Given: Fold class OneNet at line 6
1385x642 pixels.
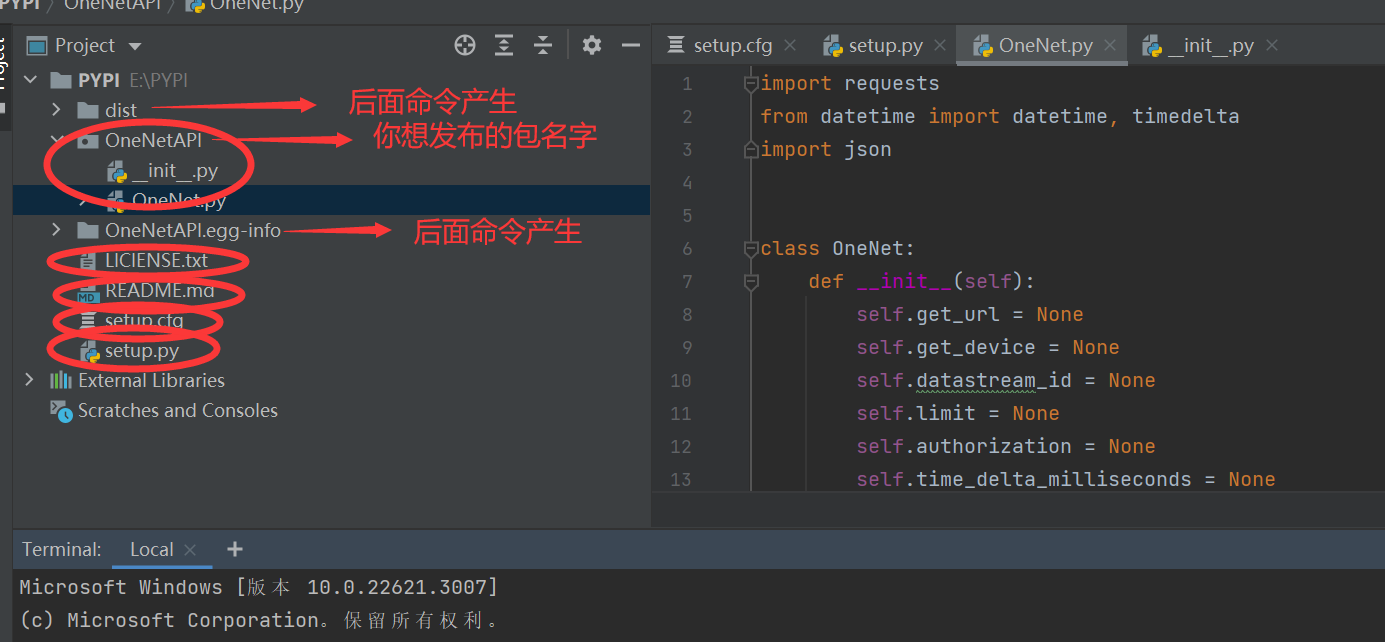Looking at the screenshot, I should (x=751, y=249).
